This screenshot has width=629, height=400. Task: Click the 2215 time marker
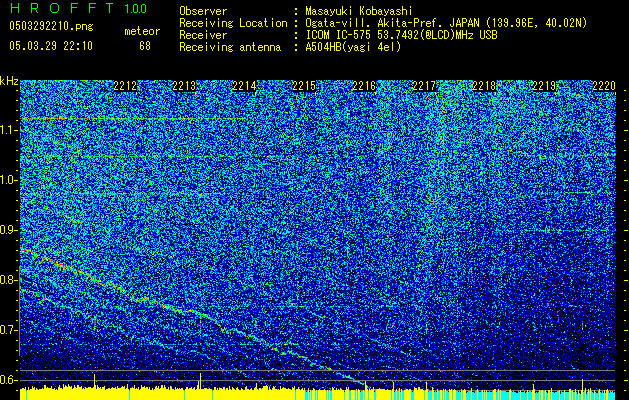click(x=304, y=86)
